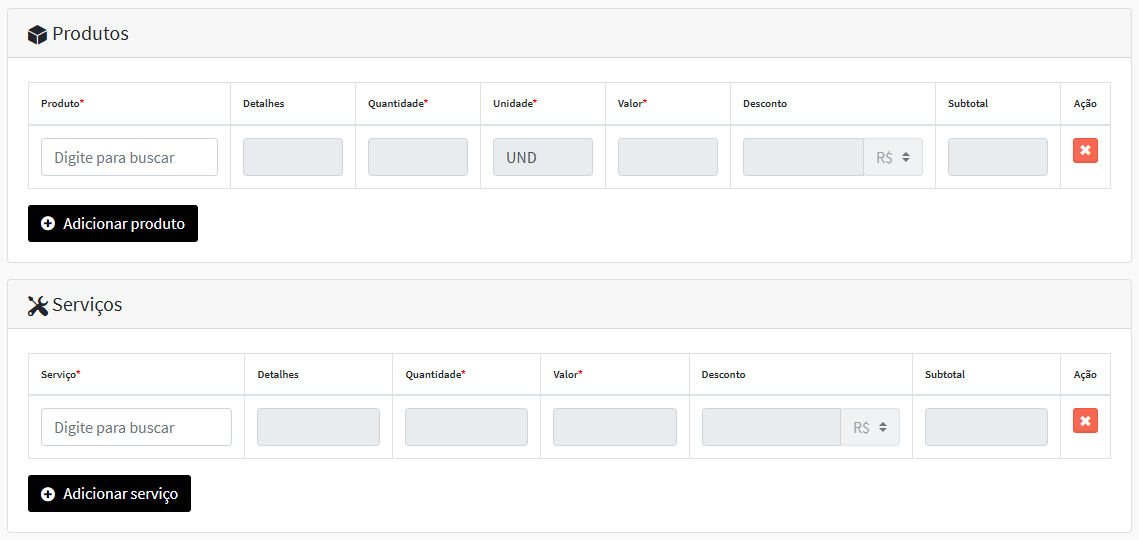The image size is (1139, 540).
Task: Click the Produtos box icon
Action: [38, 34]
